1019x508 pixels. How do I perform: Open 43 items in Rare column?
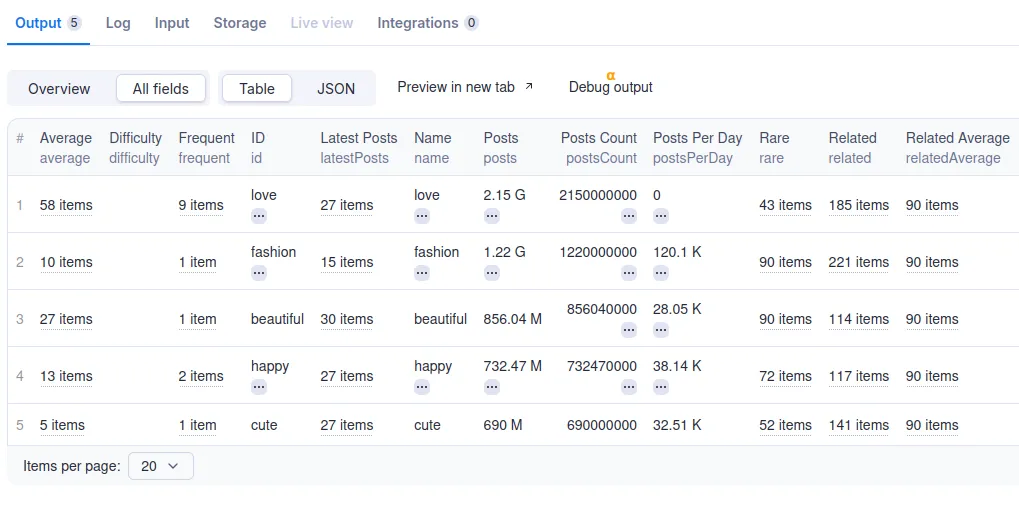point(785,205)
